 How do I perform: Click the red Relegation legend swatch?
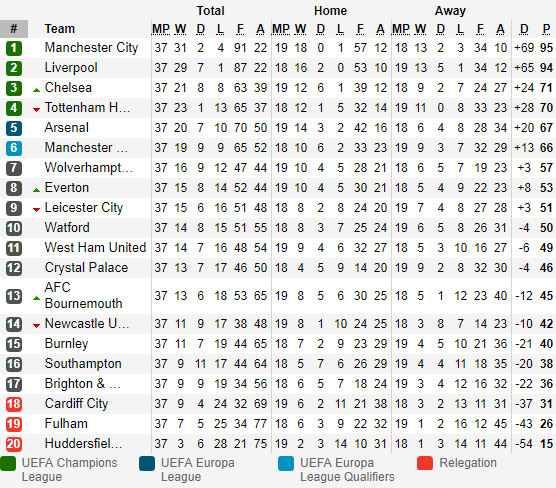425,464
